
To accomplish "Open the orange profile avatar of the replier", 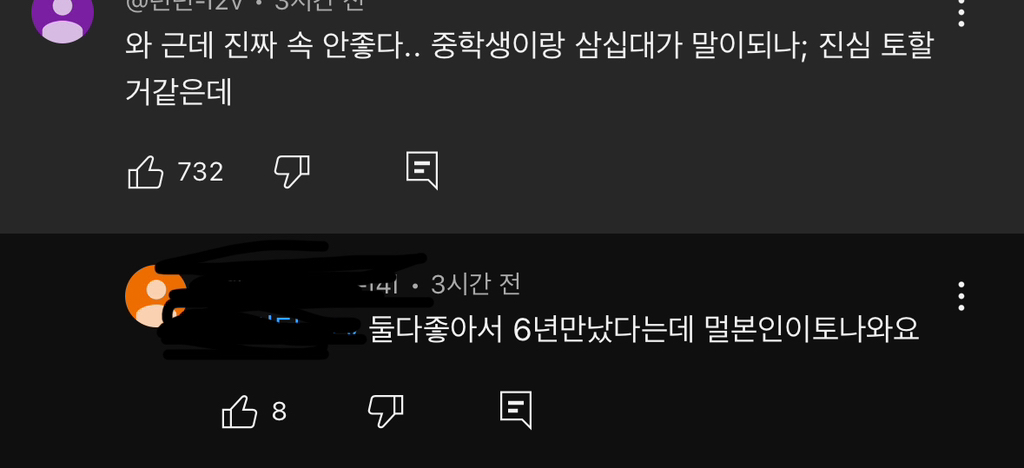I will click(155, 296).
